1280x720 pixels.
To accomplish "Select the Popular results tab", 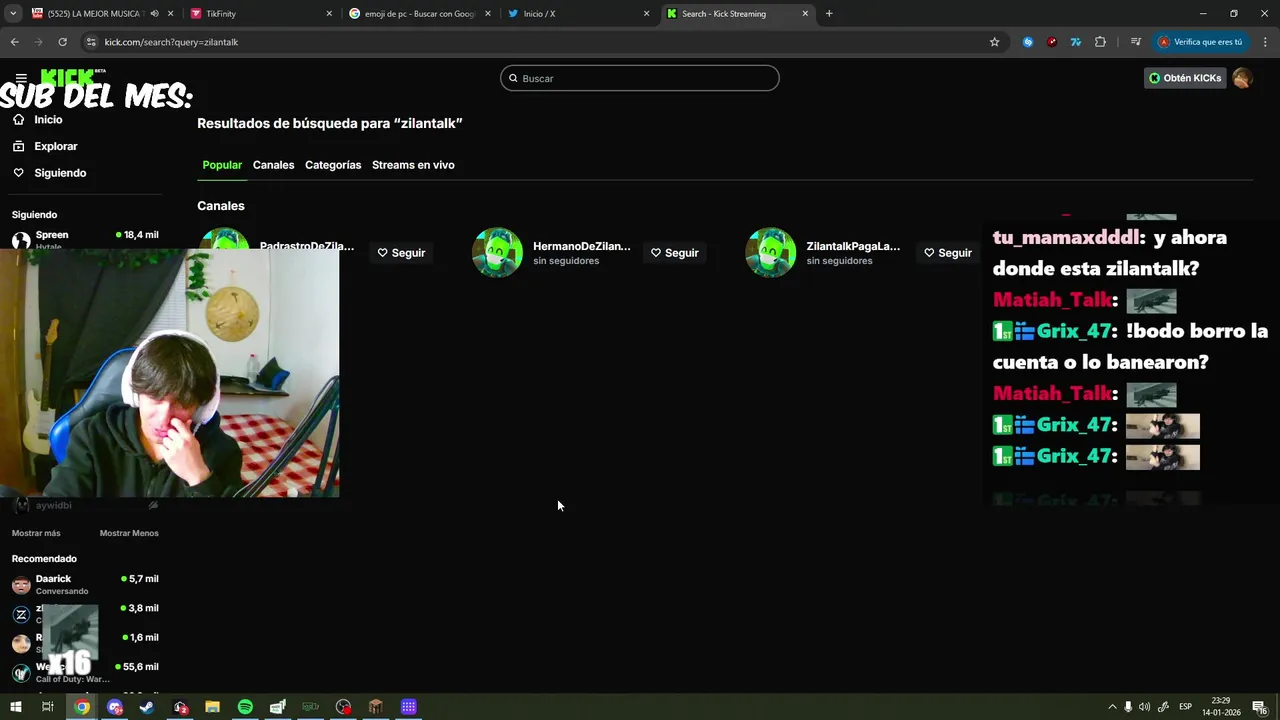I will pos(222,165).
